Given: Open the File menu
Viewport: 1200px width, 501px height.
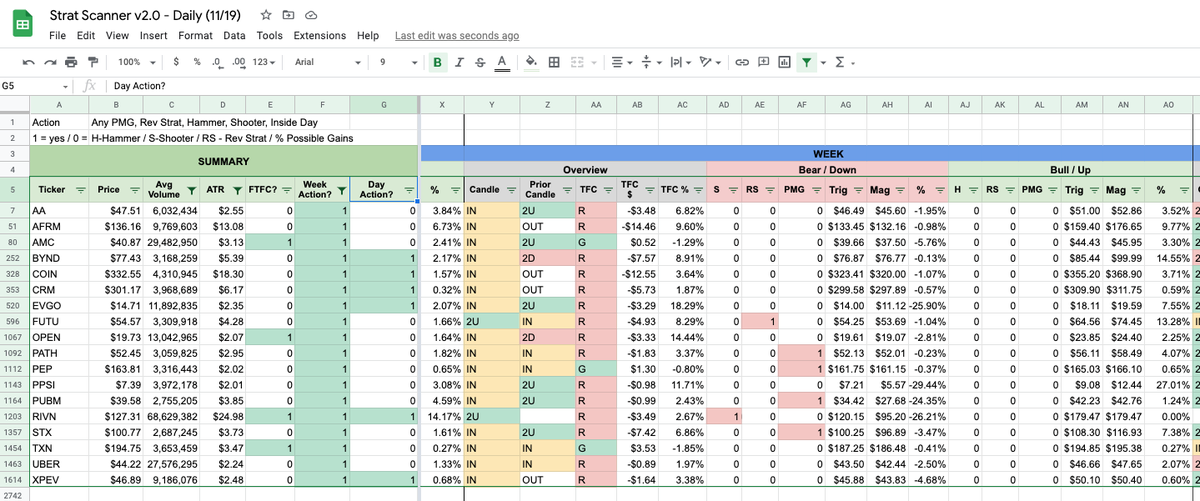Looking at the screenshot, I should click(57, 35).
